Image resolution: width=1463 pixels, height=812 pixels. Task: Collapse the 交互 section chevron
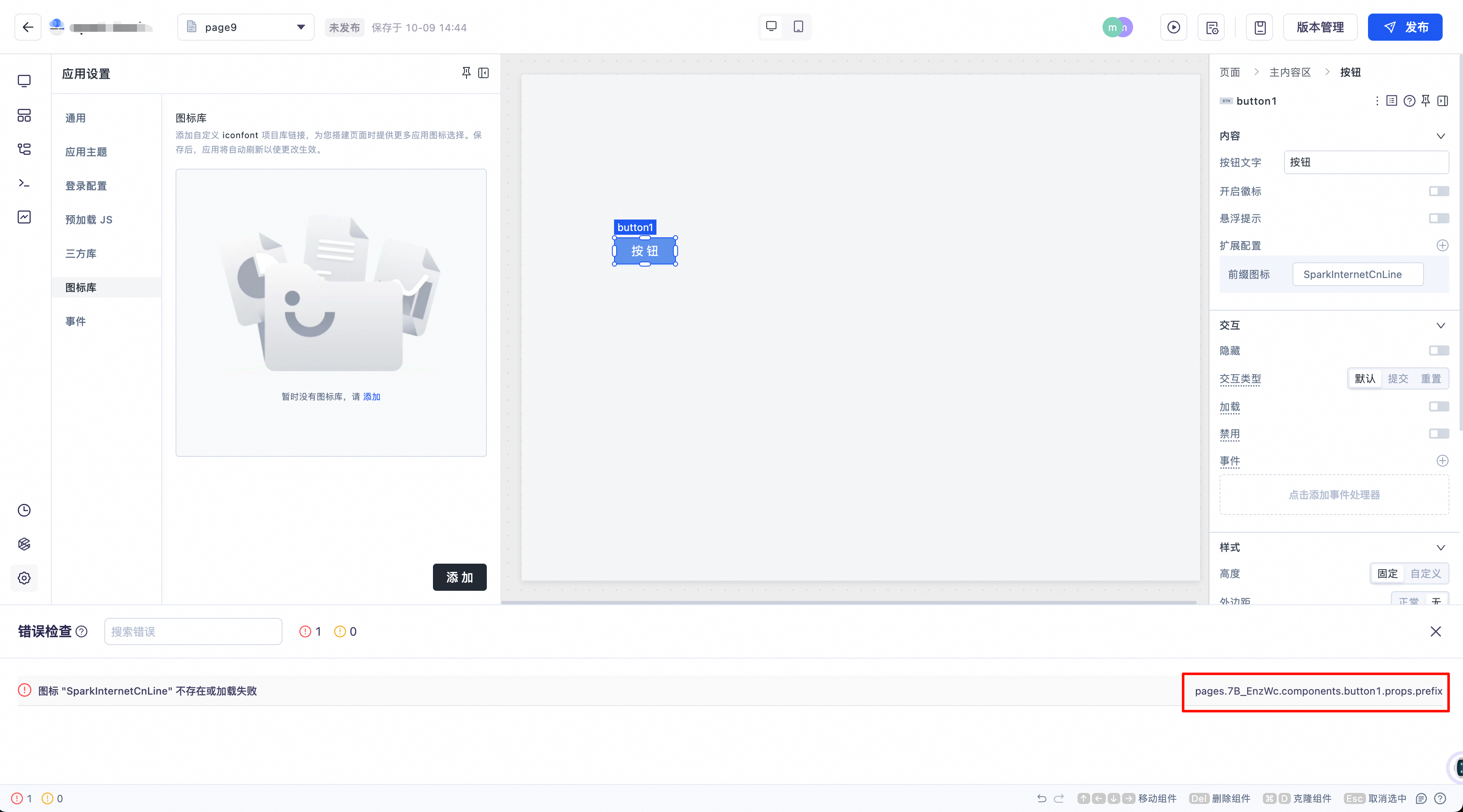1440,325
